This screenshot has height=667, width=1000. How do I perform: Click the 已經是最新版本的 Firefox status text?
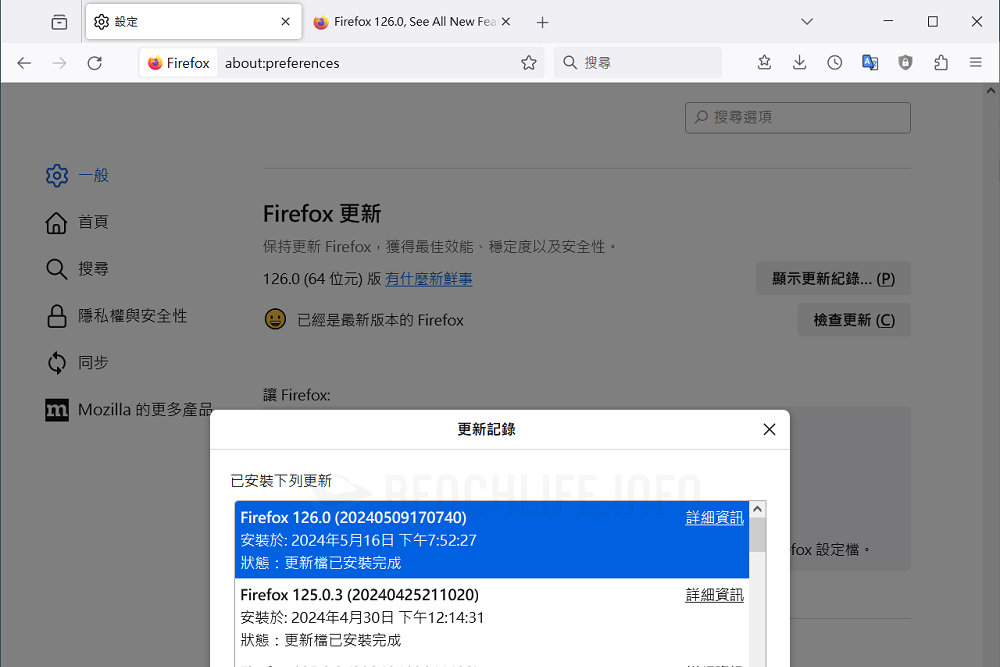[x=380, y=320]
